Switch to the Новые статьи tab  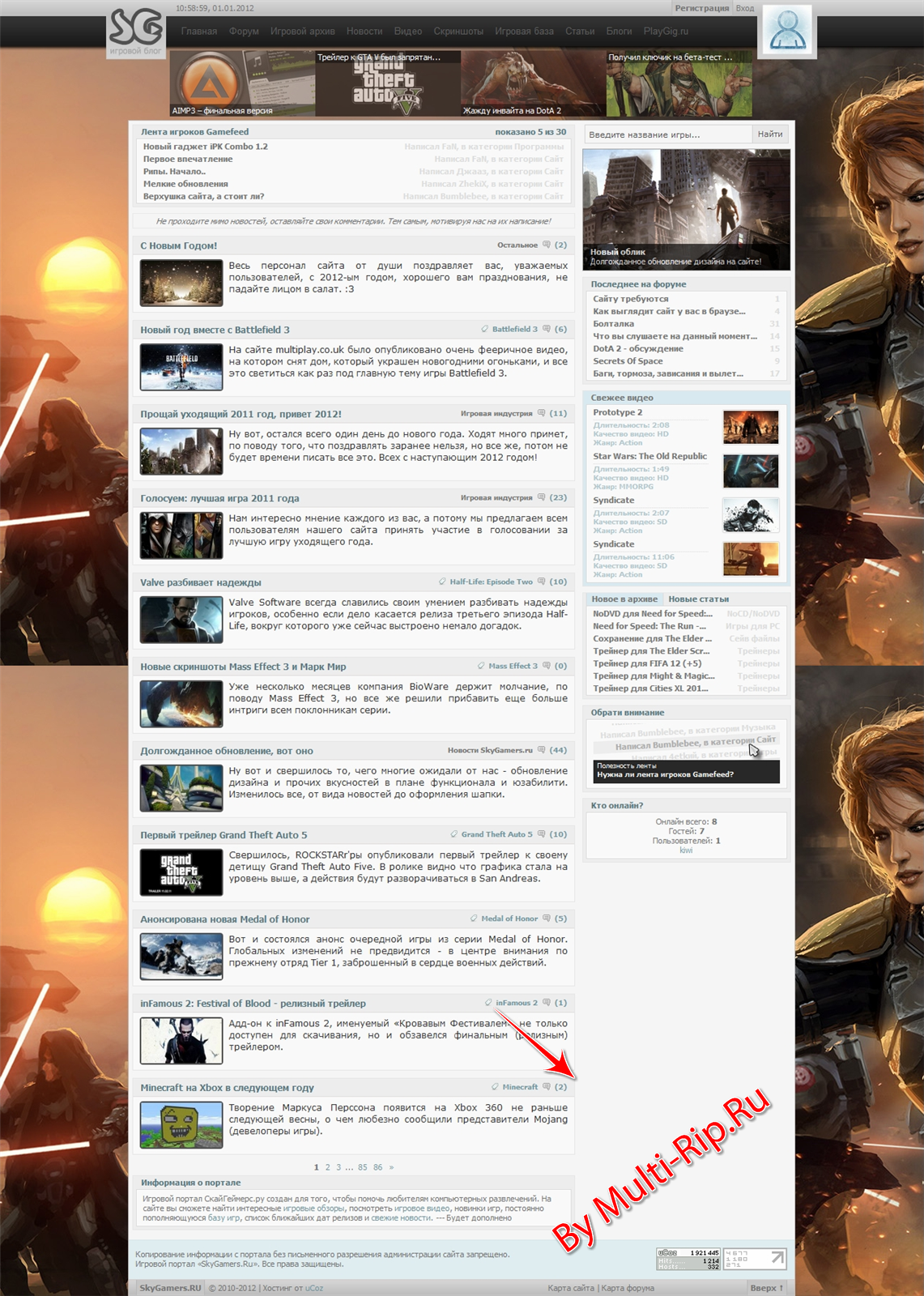[x=698, y=599]
